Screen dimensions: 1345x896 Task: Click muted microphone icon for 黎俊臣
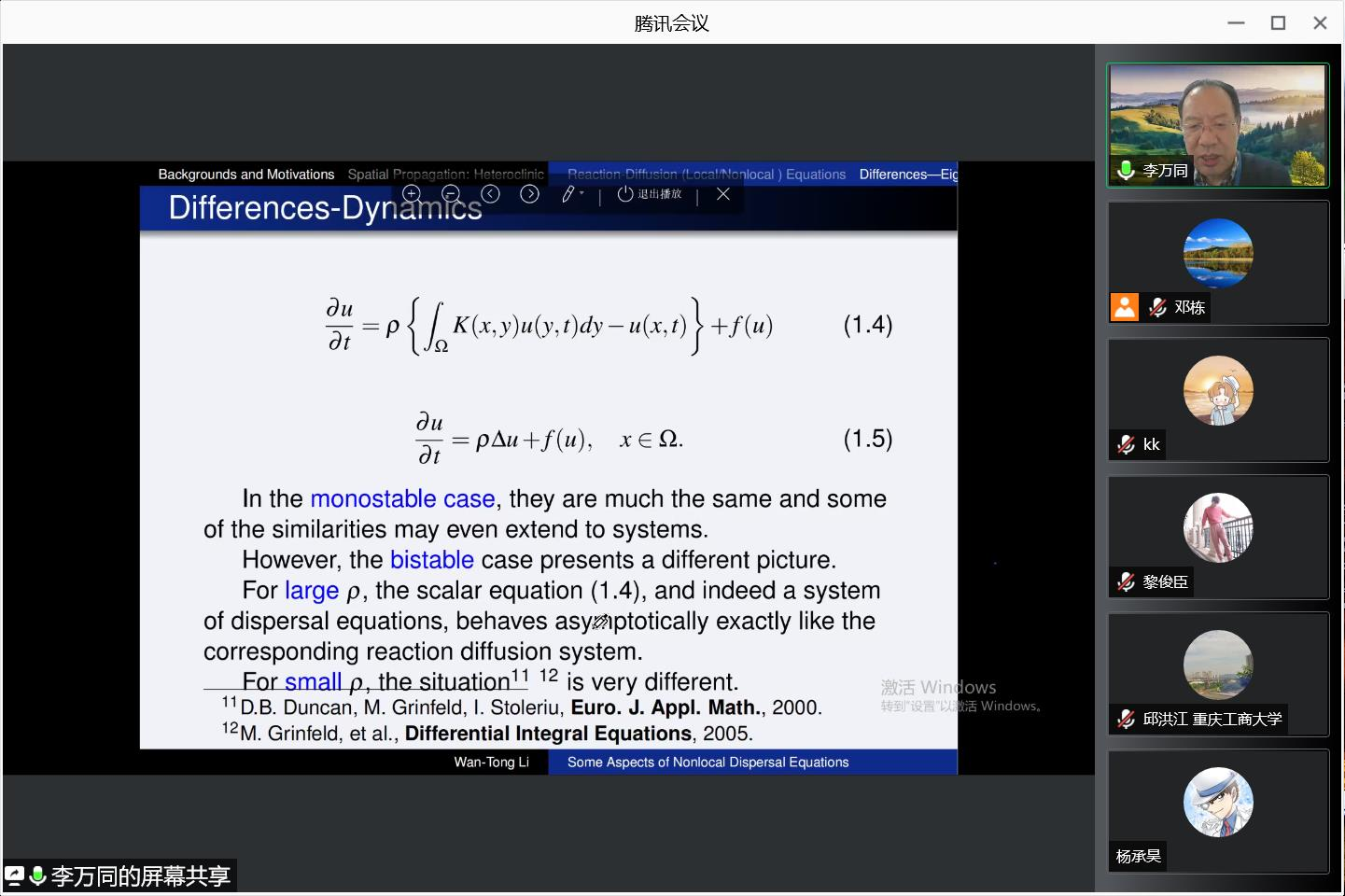tap(1127, 581)
